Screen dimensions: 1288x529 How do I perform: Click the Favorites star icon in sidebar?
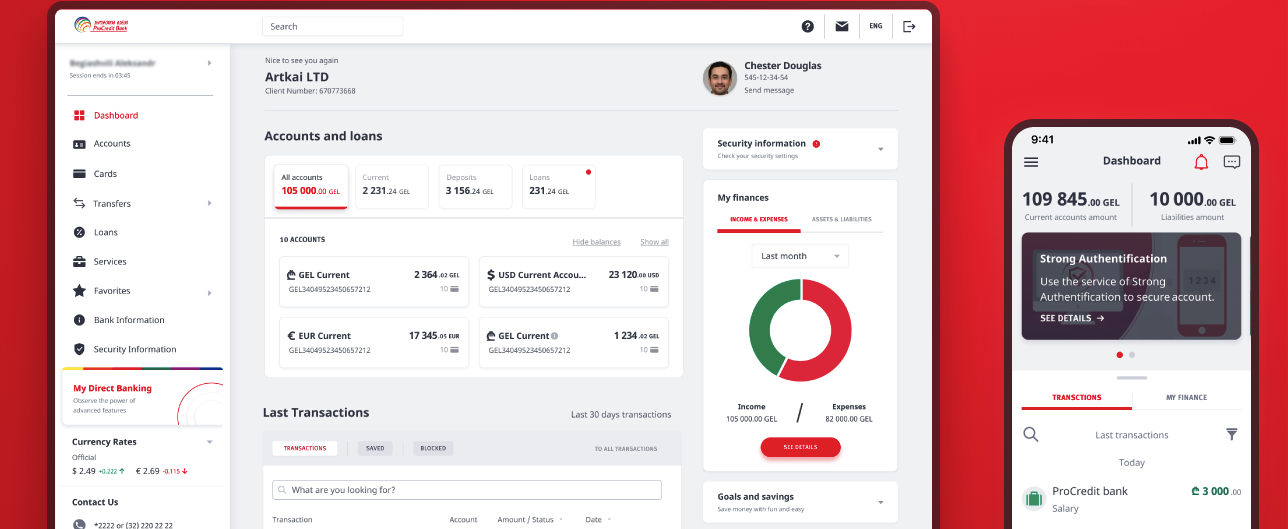79,291
